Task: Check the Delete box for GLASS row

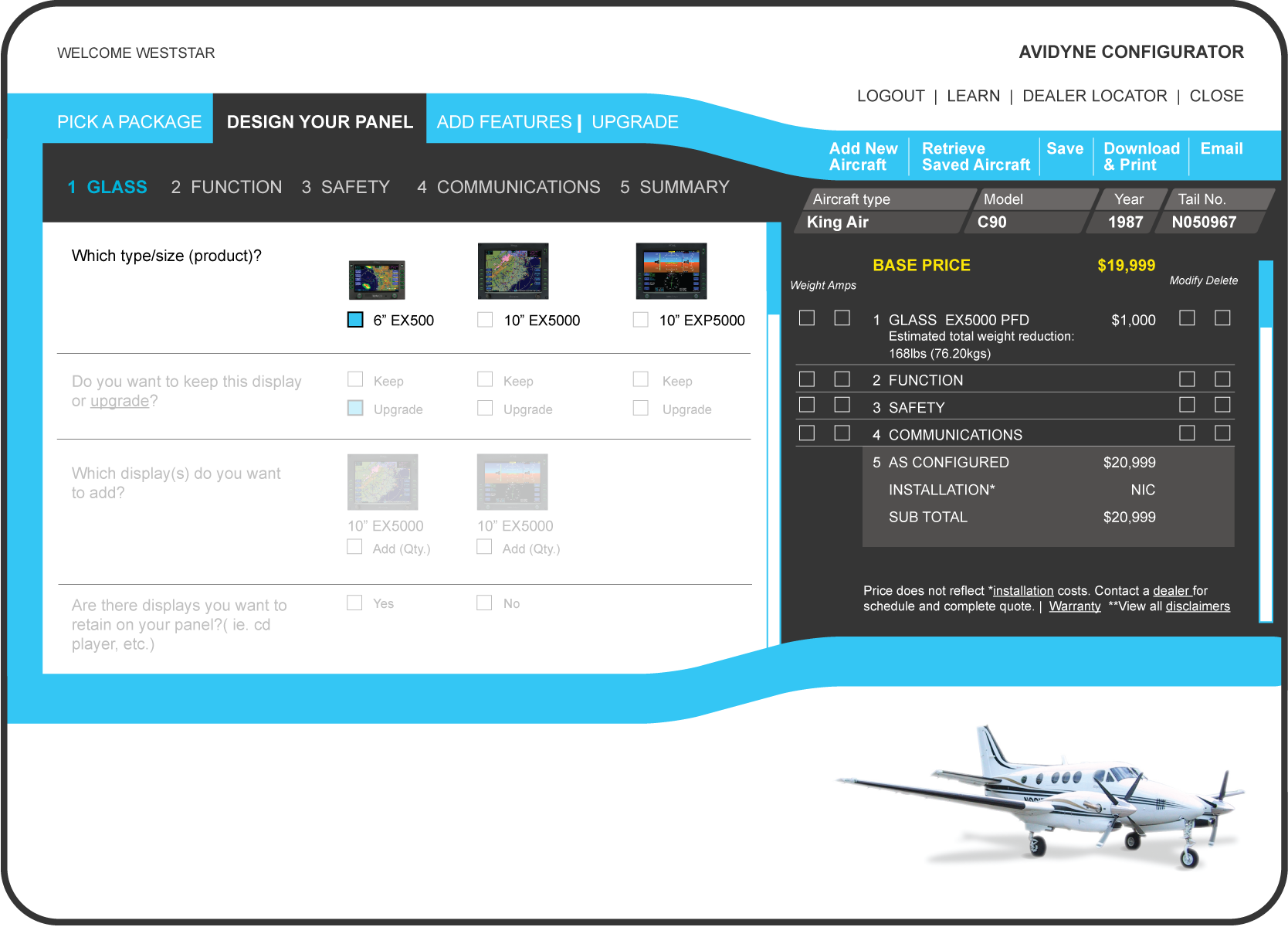Action: click(x=1222, y=317)
